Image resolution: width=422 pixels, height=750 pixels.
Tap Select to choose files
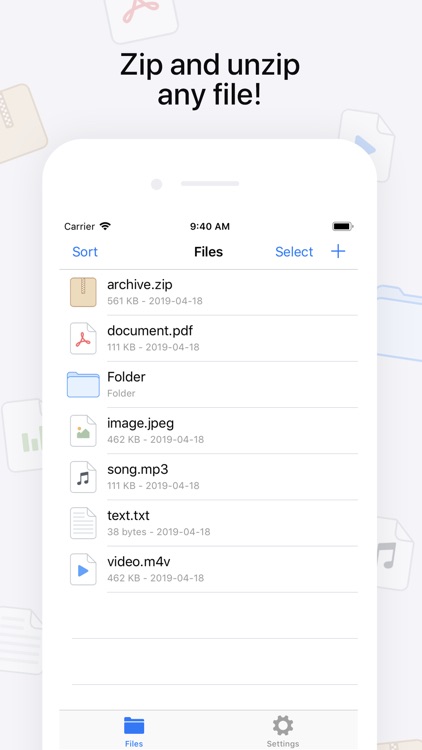(x=294, y=252)
